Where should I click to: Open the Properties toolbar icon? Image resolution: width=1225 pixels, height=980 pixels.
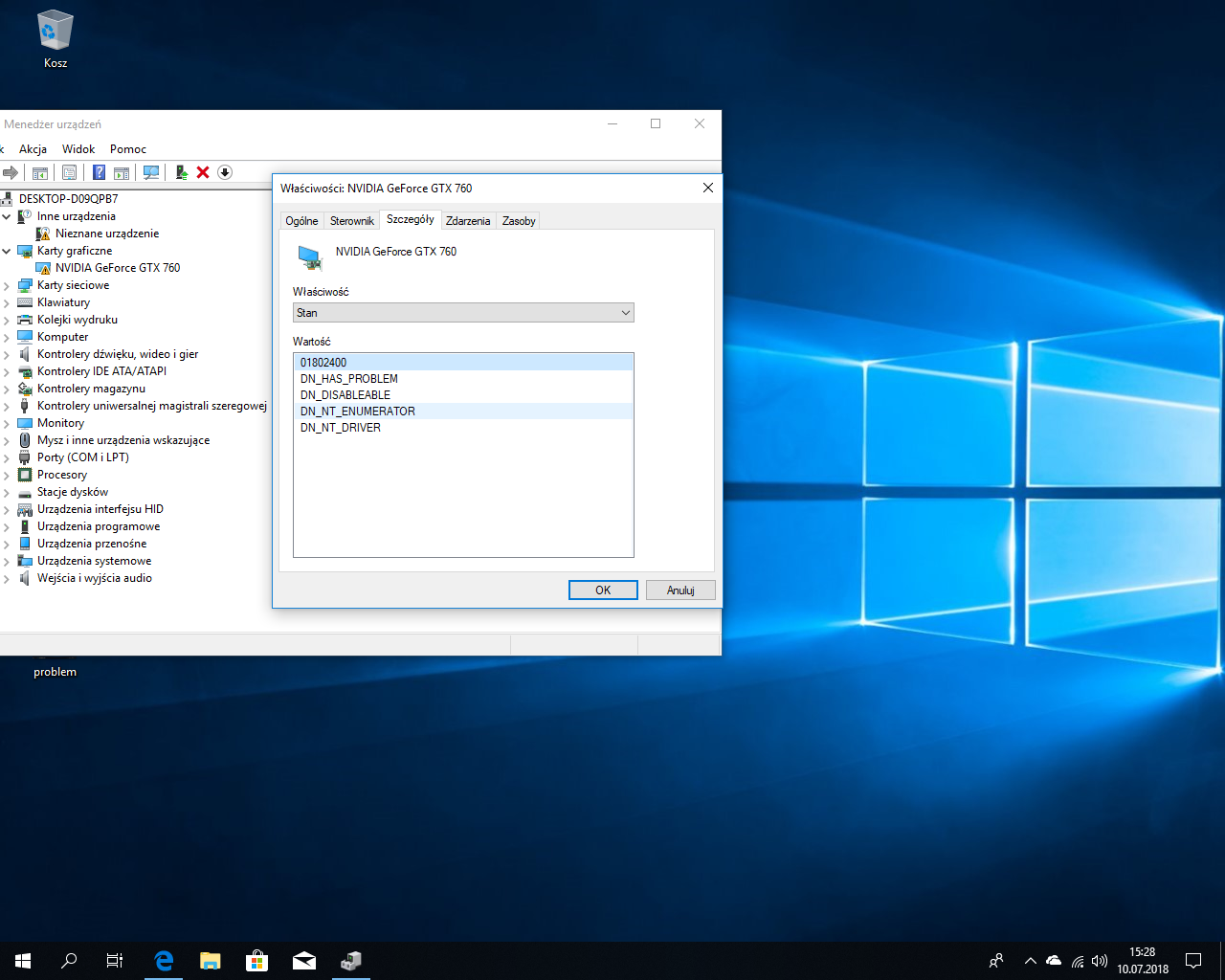click(69, 172)
